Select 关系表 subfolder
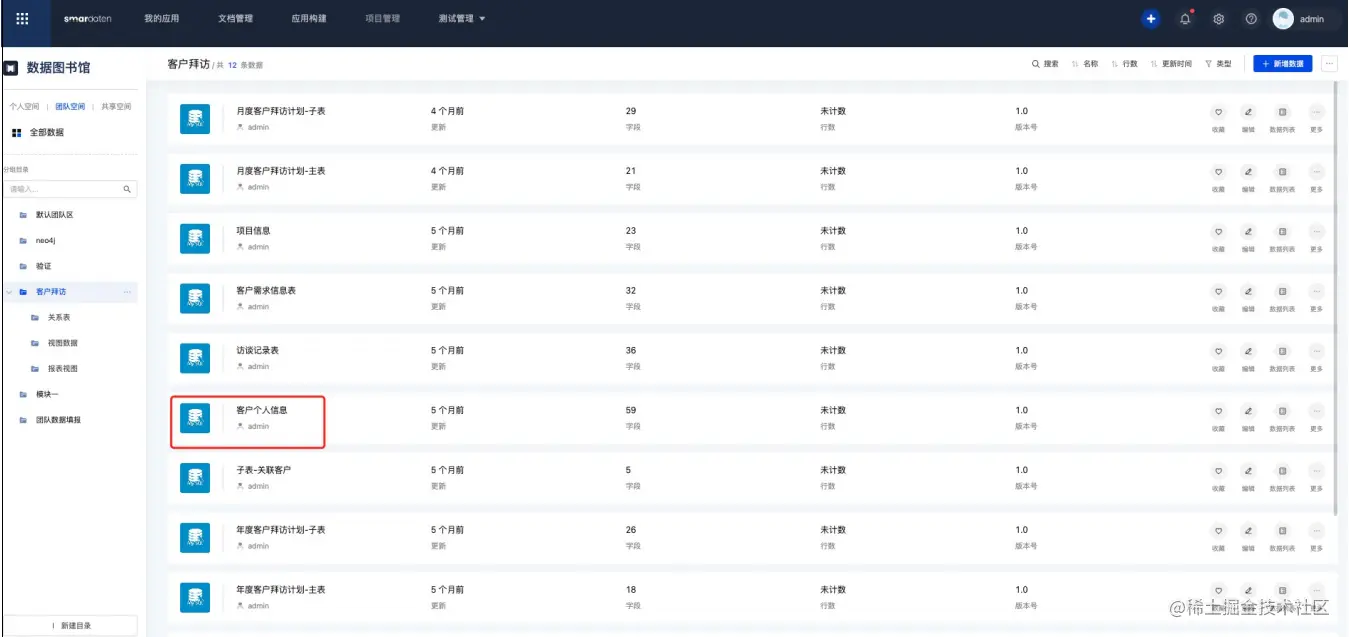 [x=59, y=317]
